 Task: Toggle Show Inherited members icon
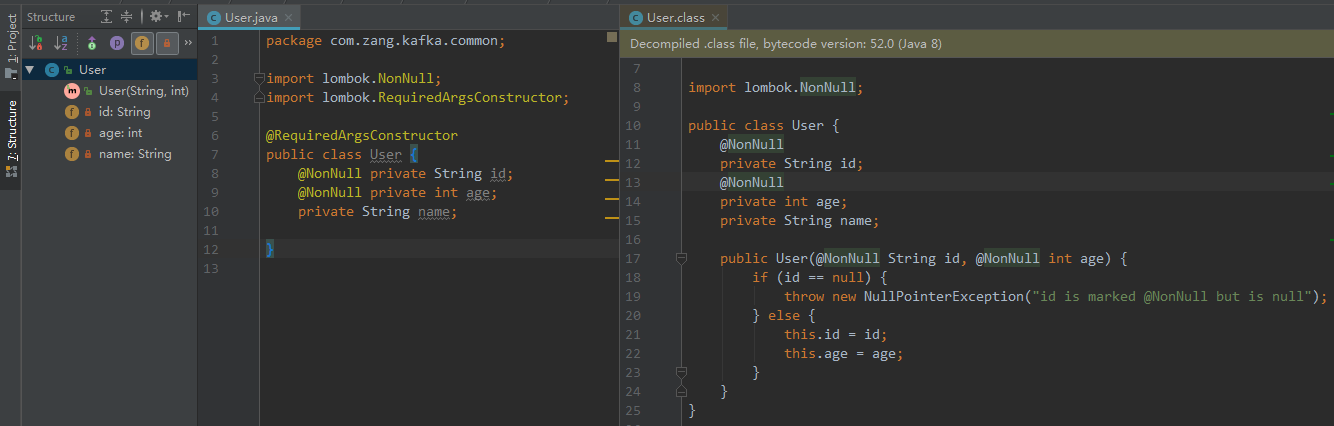pyautogui.click(x=91, y=43)
